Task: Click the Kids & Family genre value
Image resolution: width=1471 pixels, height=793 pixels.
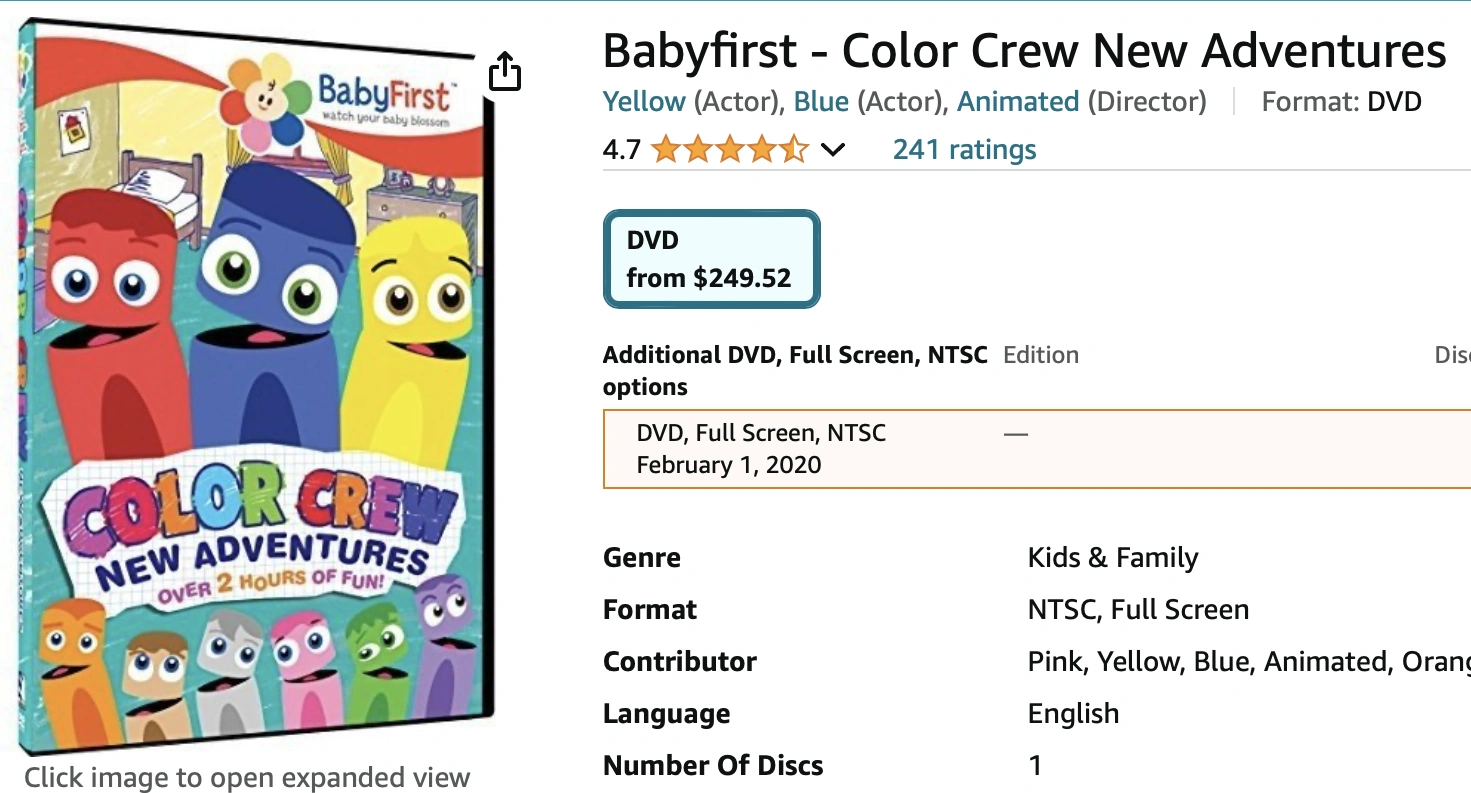Action: (1112, 557)
